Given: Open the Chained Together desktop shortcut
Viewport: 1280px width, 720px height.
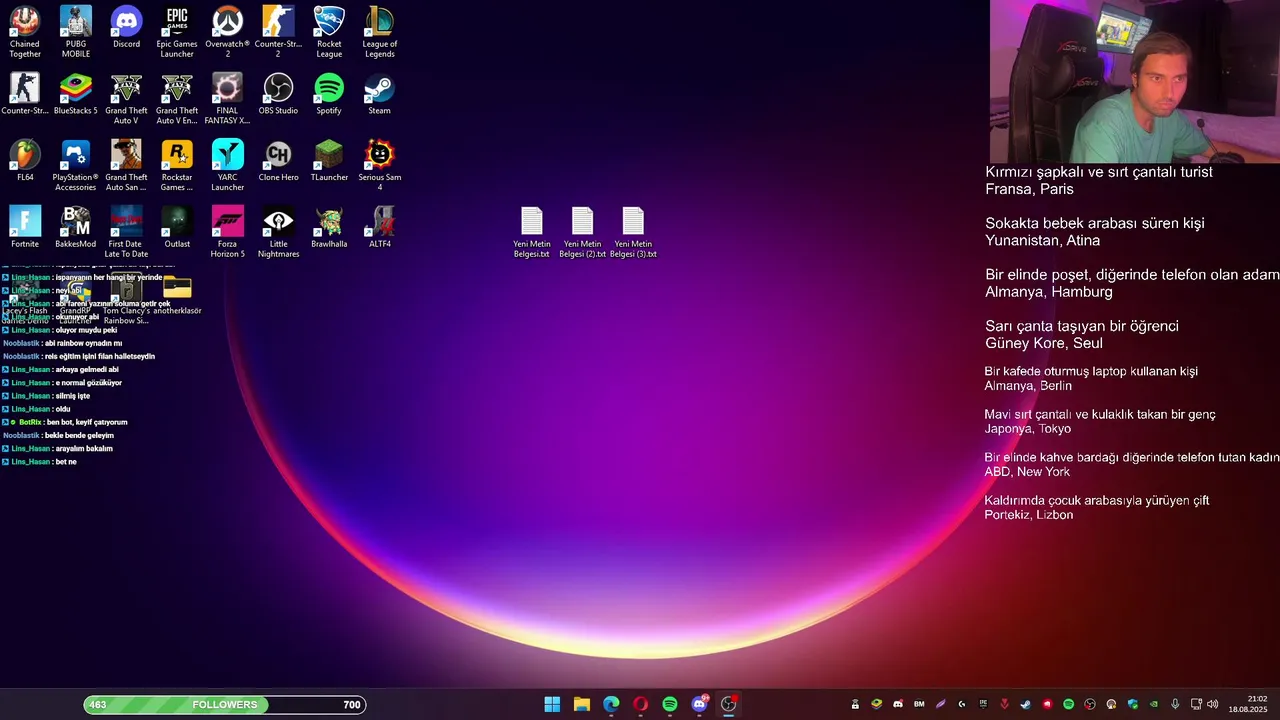Looking at the screenshot, I should click(25, 32).
